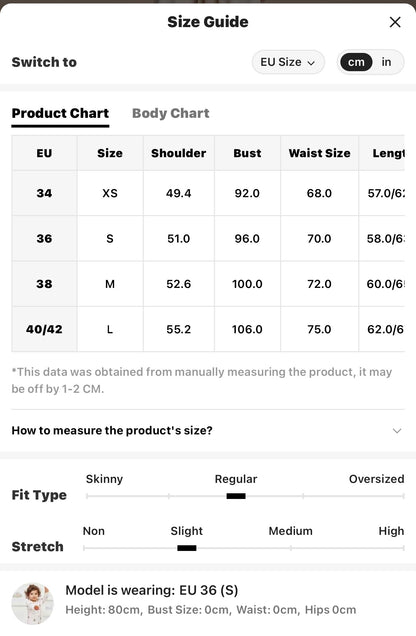Click the EU Size dropdown arrow

(311, 63)
